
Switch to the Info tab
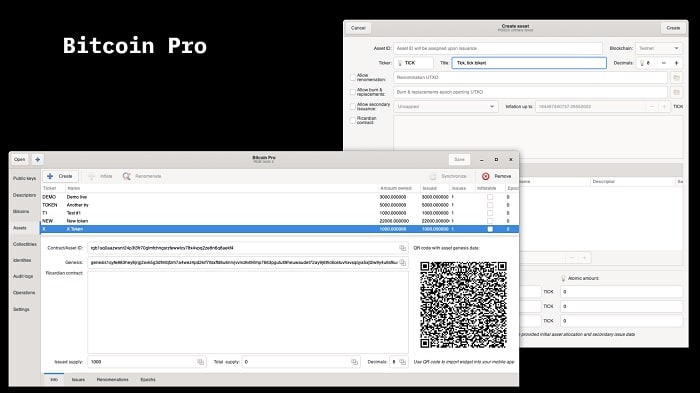click(54, 380)
